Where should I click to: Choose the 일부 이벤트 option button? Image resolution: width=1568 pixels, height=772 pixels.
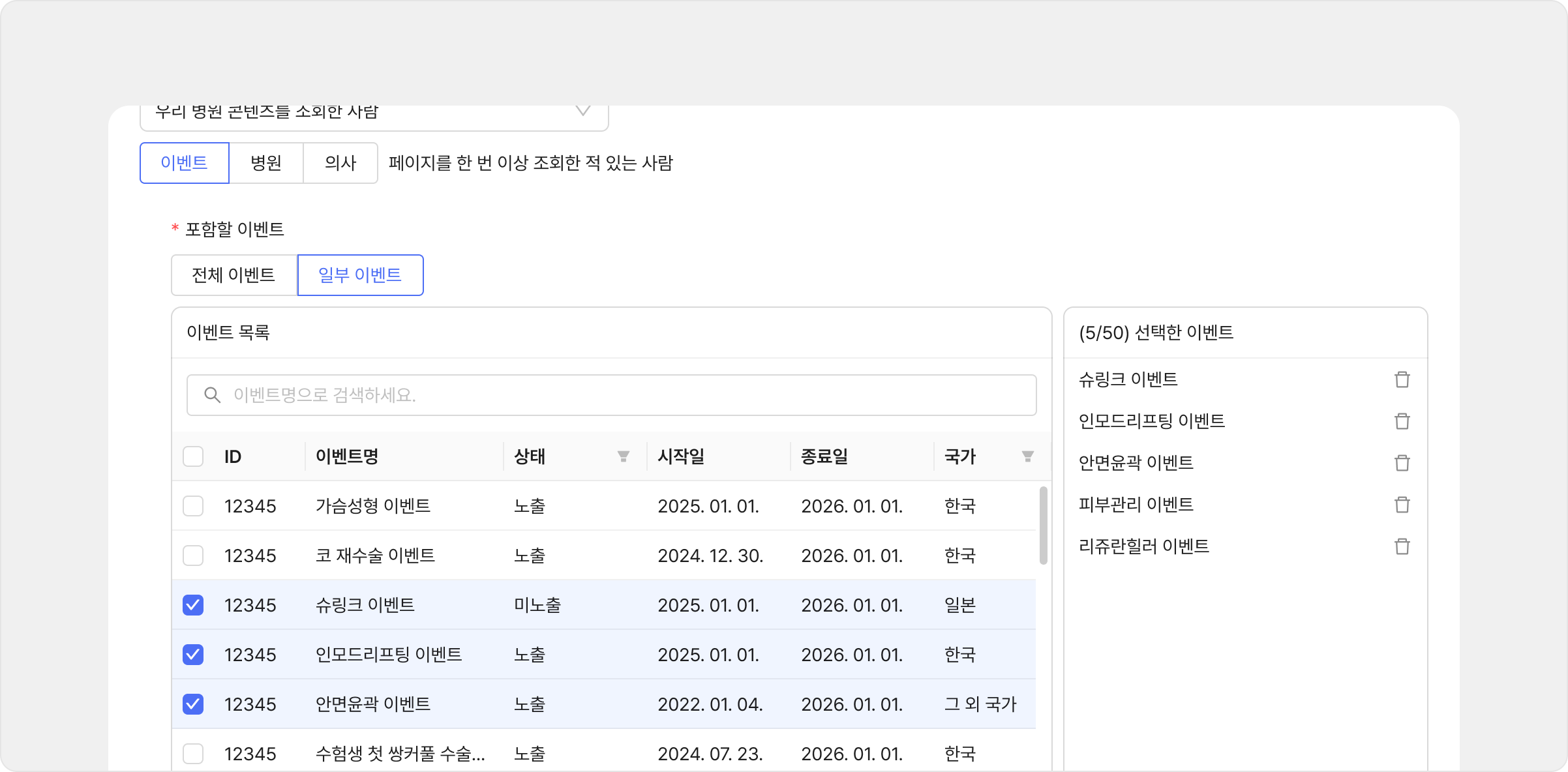point(360,275)
